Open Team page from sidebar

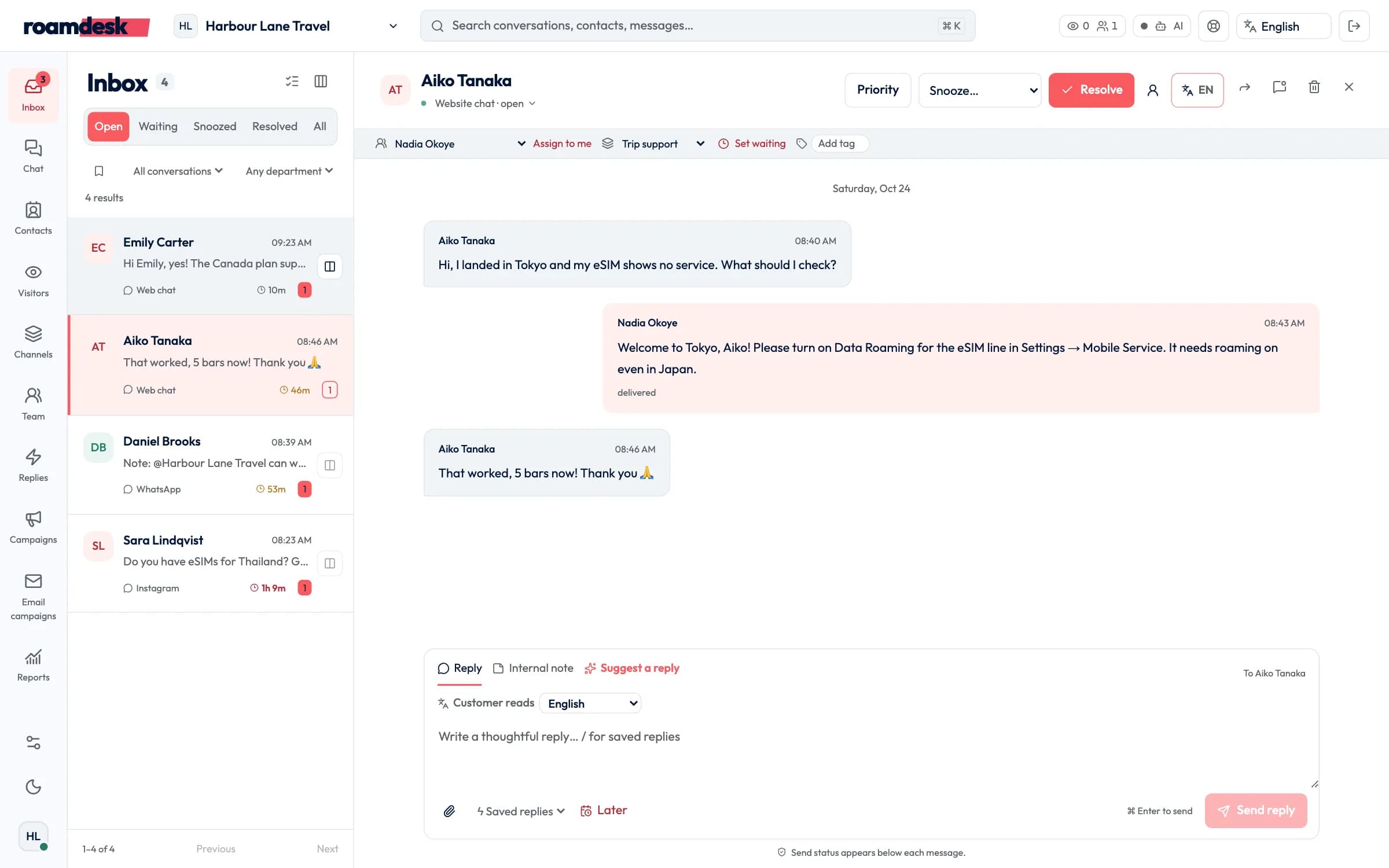[33, 404]
